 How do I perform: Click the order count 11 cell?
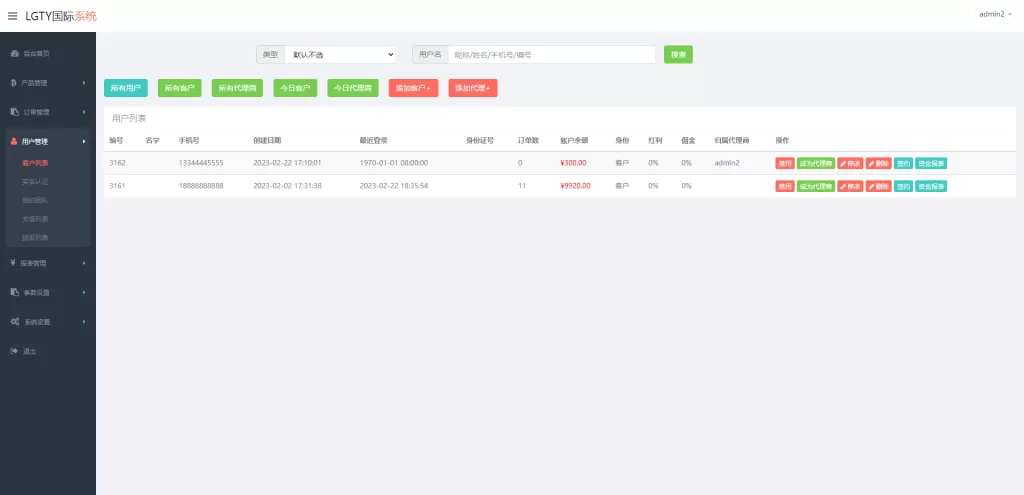[521, 185]
